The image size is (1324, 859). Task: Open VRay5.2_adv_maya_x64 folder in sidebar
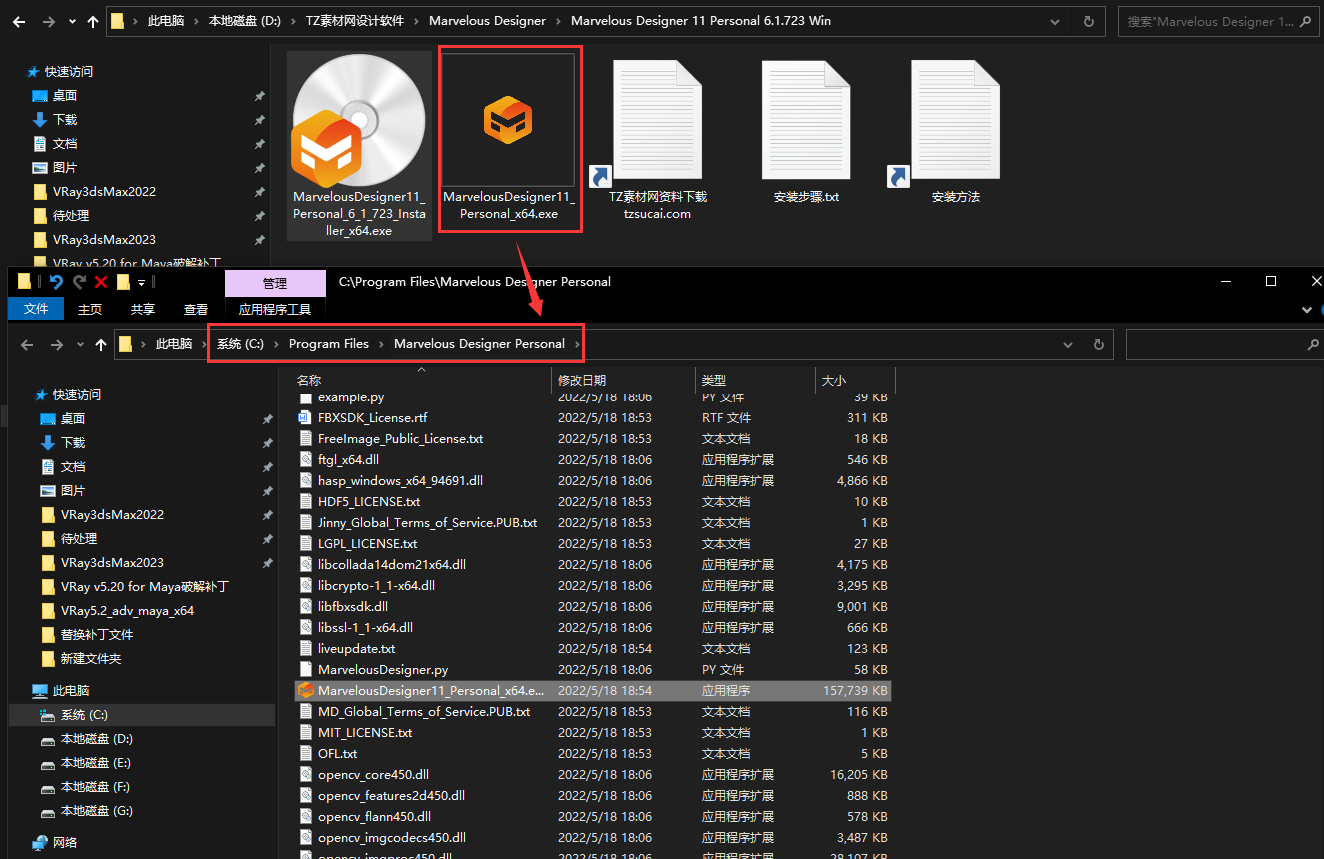point(127,611)
